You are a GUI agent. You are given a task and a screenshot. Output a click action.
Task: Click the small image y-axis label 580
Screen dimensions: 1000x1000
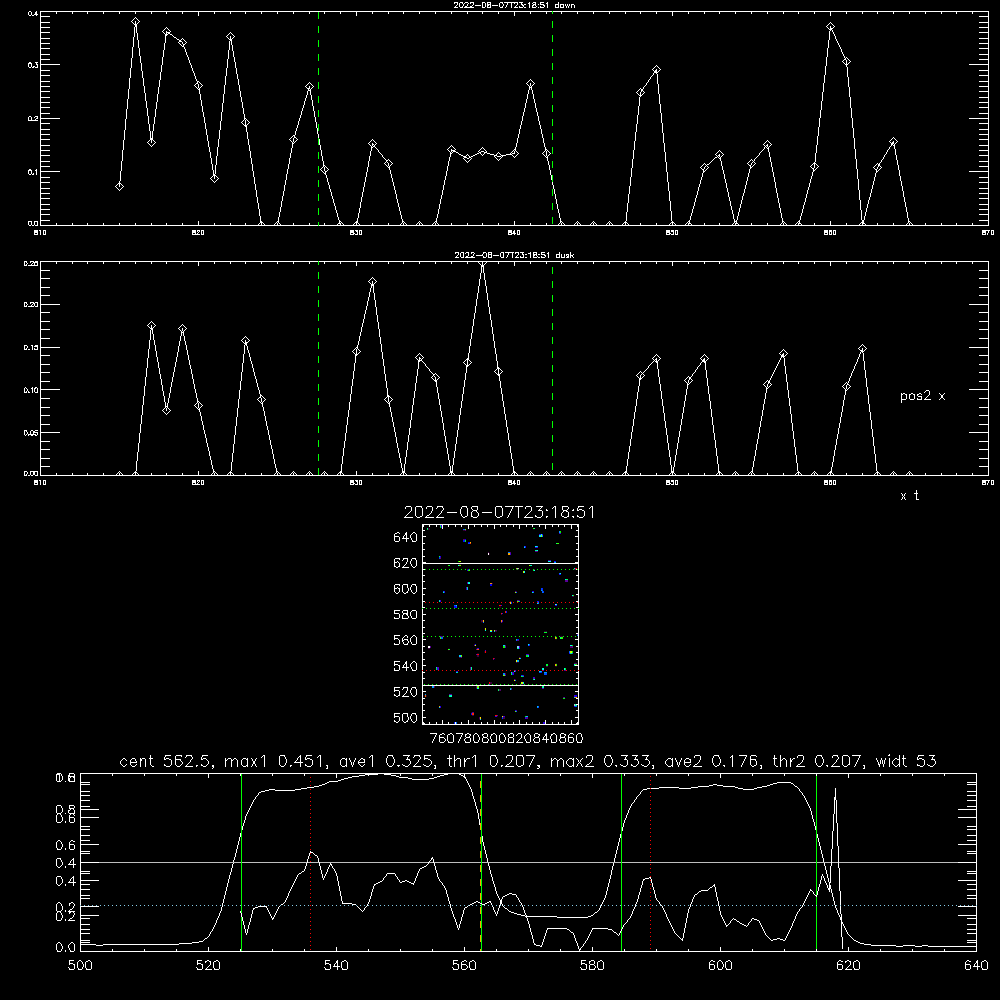click(406, 615)
